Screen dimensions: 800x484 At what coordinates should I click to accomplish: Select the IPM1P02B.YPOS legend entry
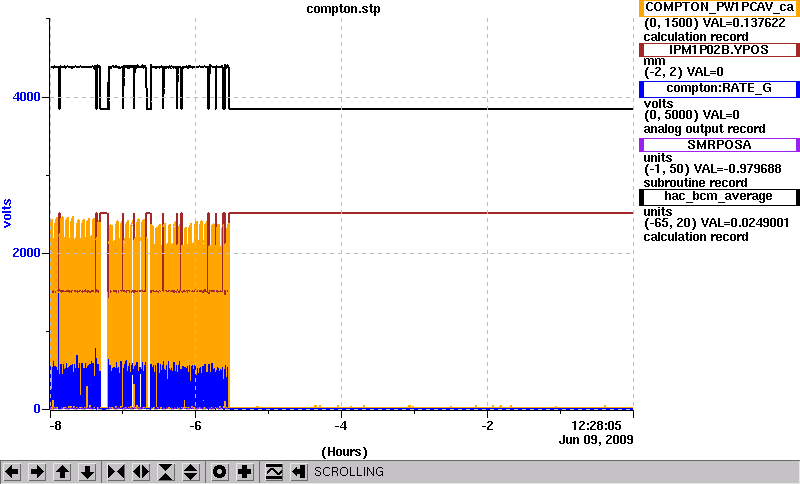click(x=719, y=49)
